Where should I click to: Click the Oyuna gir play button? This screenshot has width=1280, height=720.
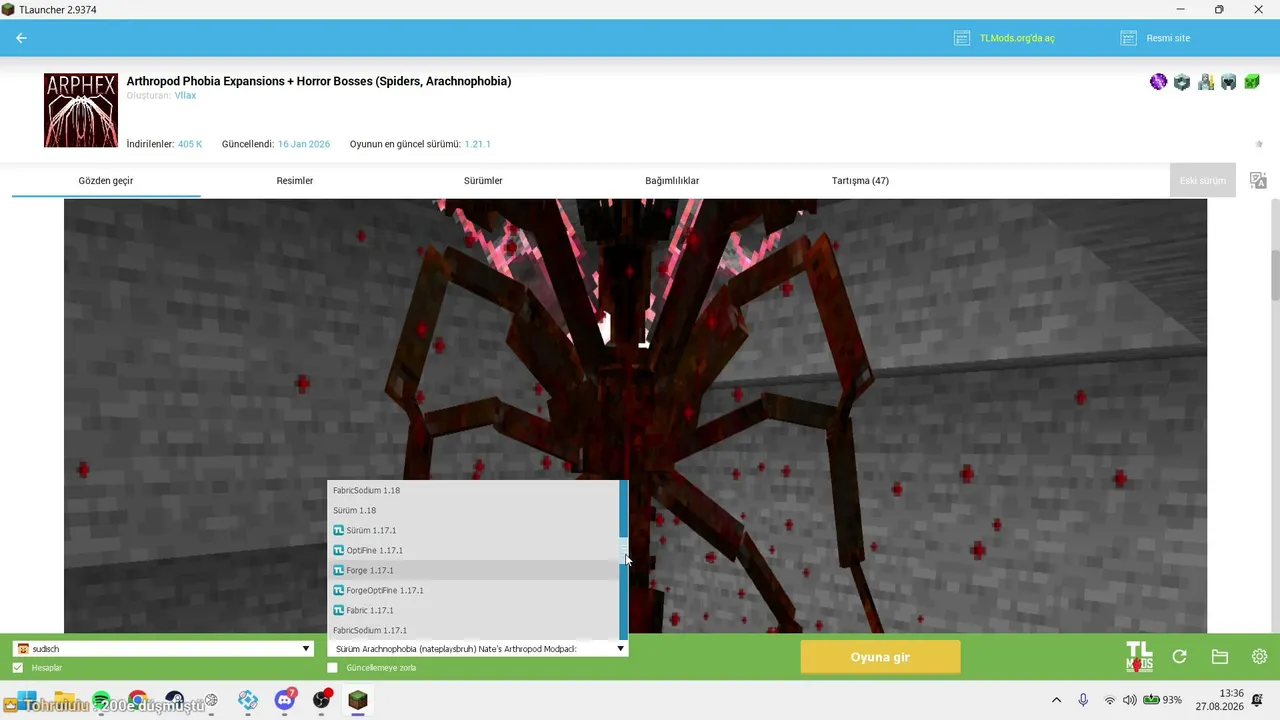click(880, 657)
